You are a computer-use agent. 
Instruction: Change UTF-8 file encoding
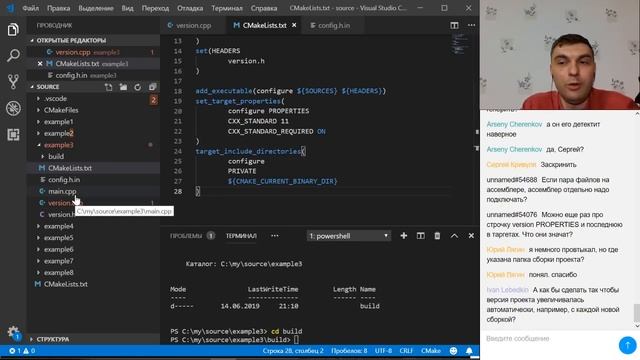click(383, 351)
